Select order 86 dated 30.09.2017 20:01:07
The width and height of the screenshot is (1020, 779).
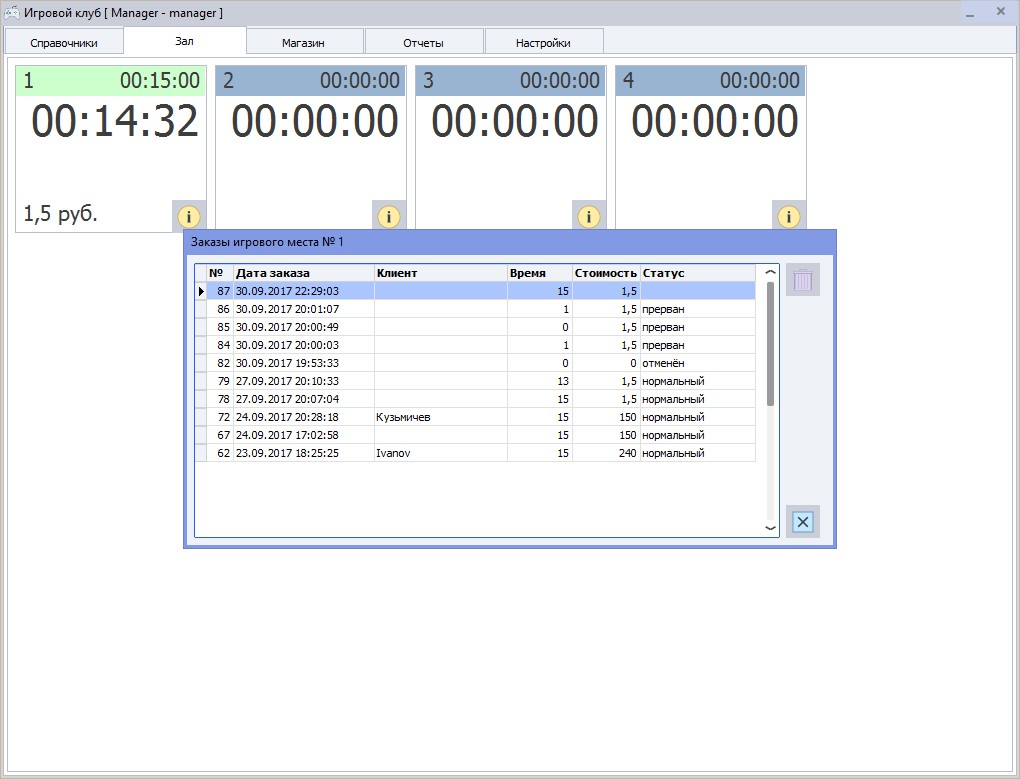click(476, 309)
